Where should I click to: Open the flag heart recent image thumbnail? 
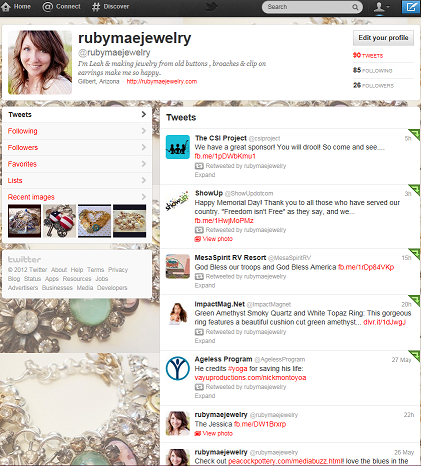coord(60,221)
